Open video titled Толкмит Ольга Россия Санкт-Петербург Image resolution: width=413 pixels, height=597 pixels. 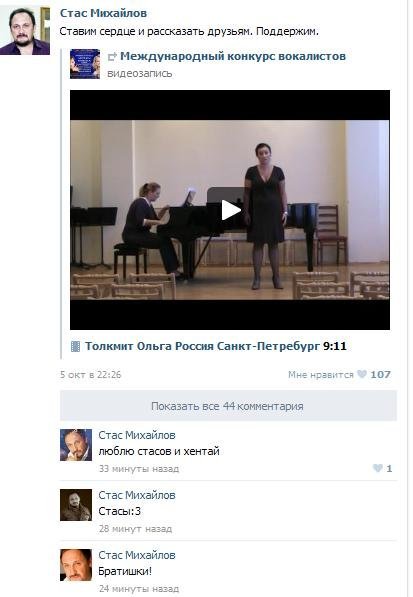coord(203,346)
